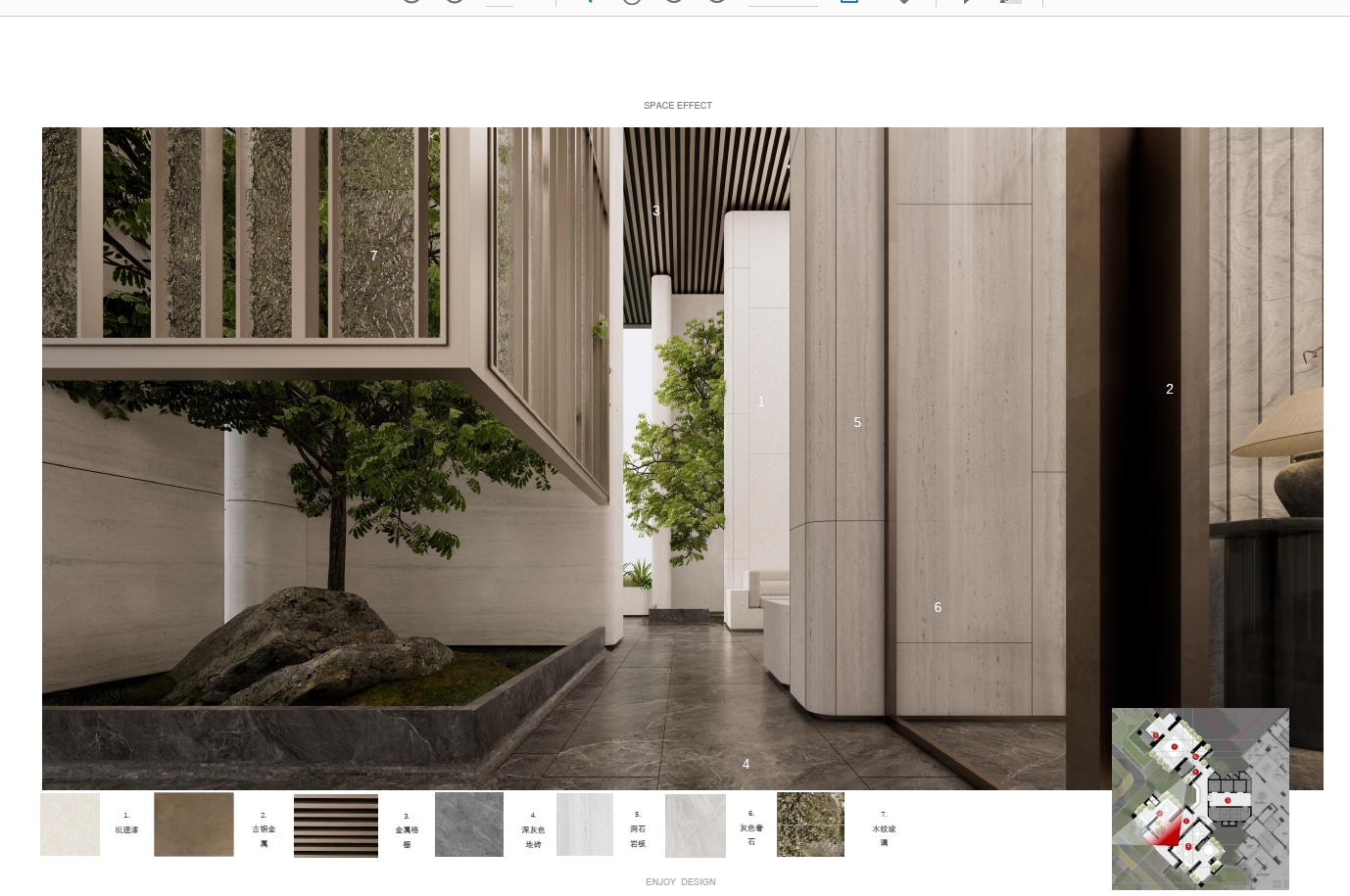
Task: Click marker 3 on the ceiling grille
Action: tap(656, 211)
